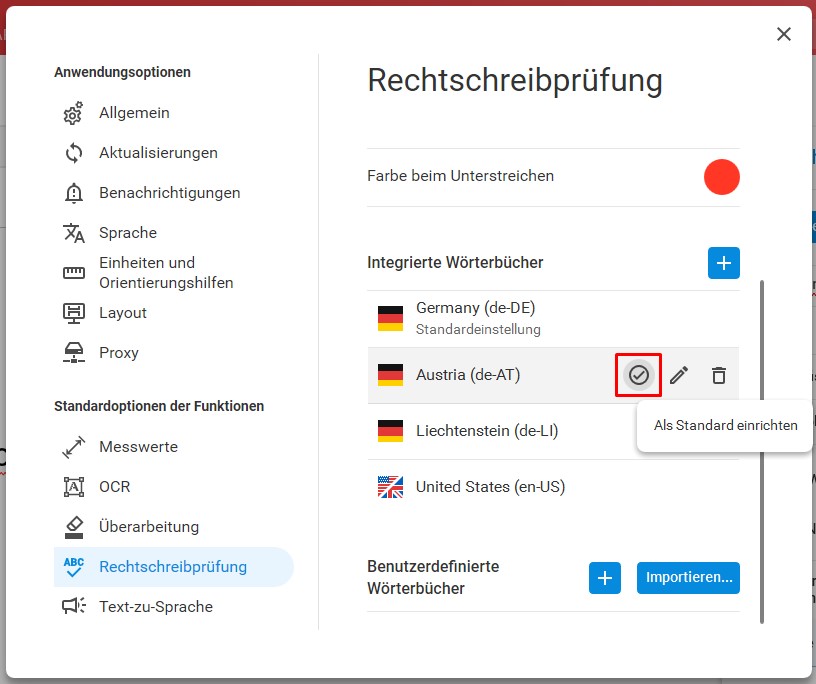Image resolution: width=816 pixels, height=684 pixels.
Task: Go to Aktualisierungen settings
Action: [x=174, y=153]
